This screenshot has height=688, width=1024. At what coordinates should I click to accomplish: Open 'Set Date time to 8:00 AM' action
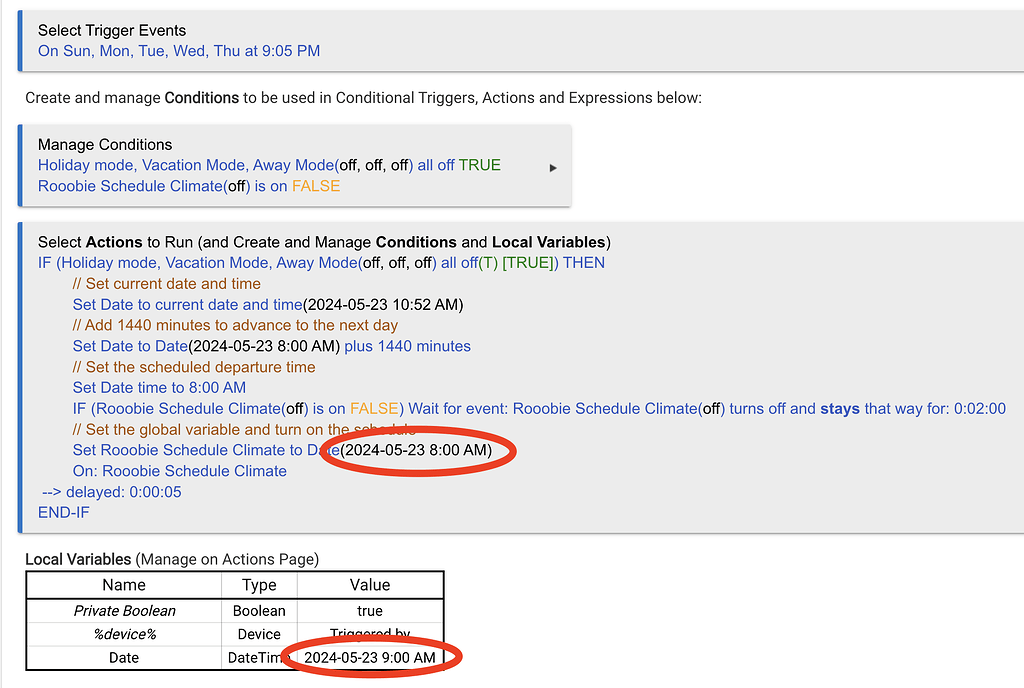click(x=159, y=388)
